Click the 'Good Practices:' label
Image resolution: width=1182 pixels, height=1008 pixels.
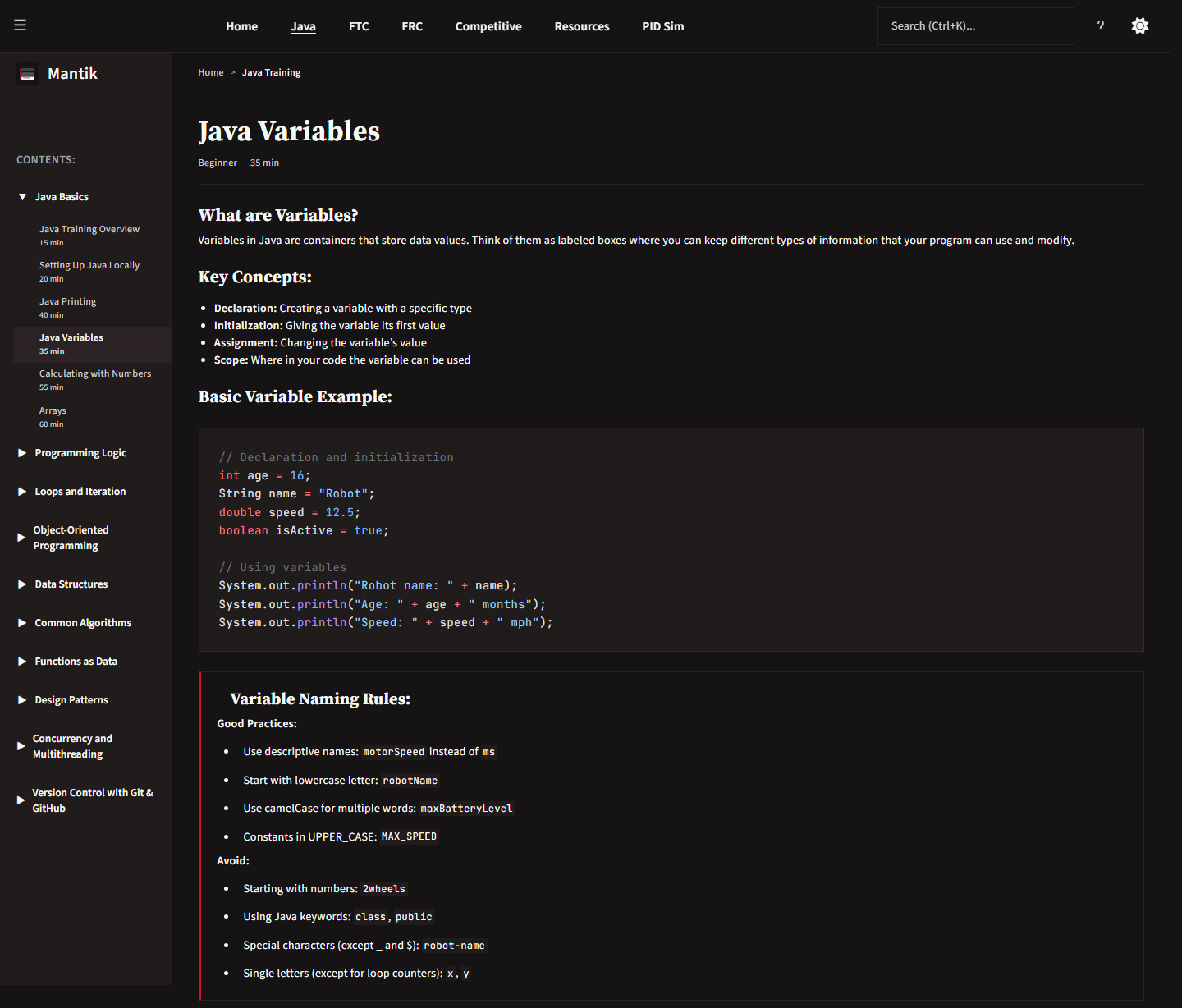[257, 723]
